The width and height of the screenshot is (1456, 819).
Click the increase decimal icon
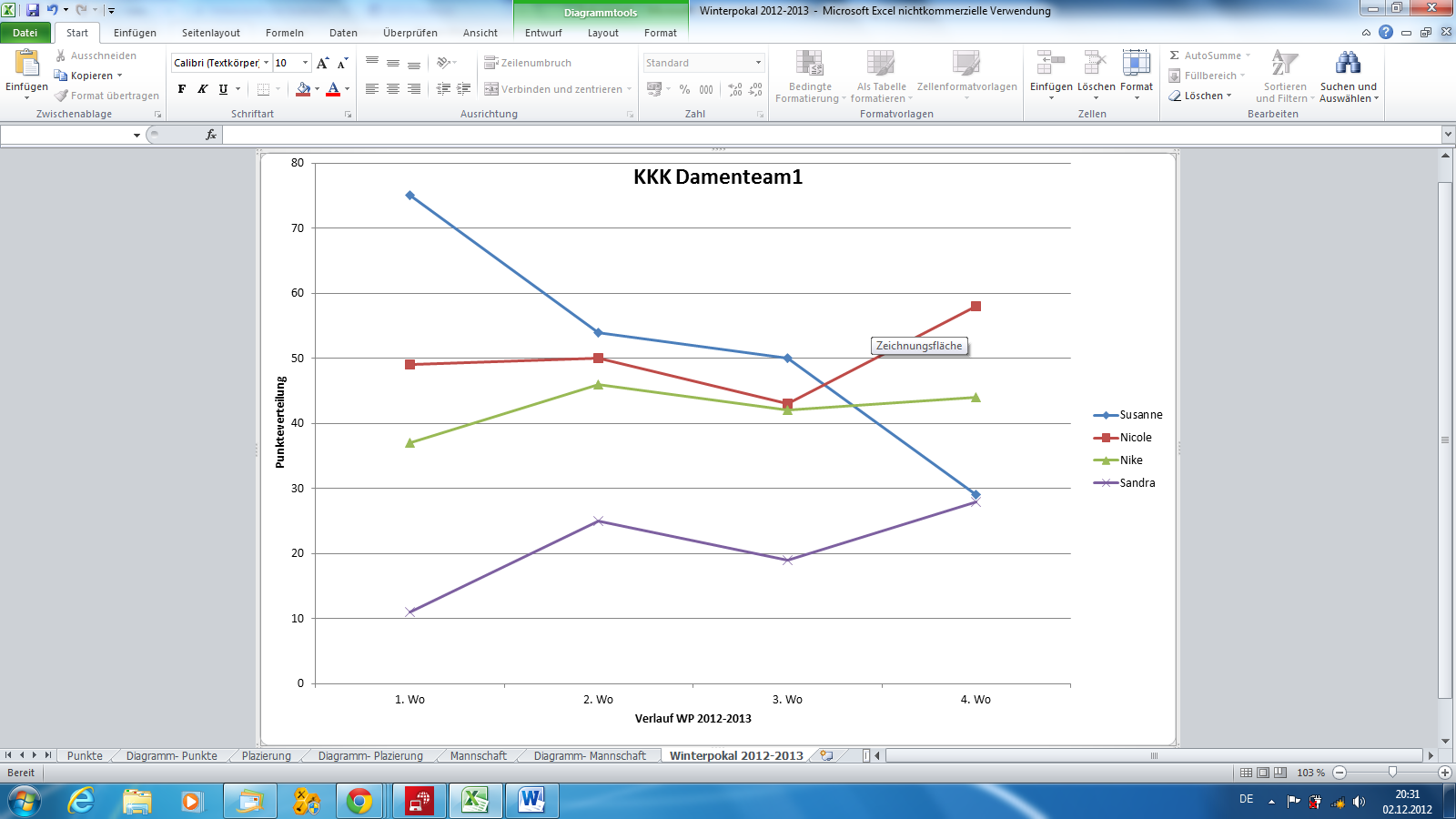(735, 89)
